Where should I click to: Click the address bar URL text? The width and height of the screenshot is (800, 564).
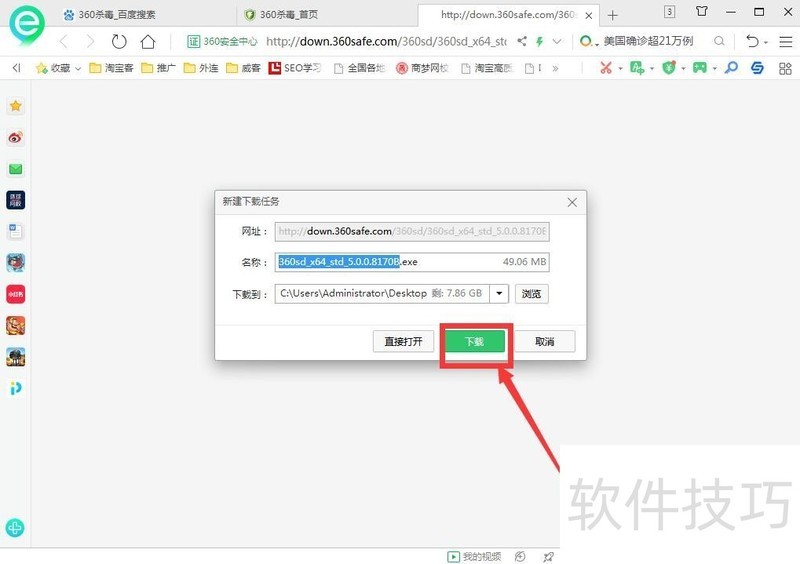tap(386, 41)
